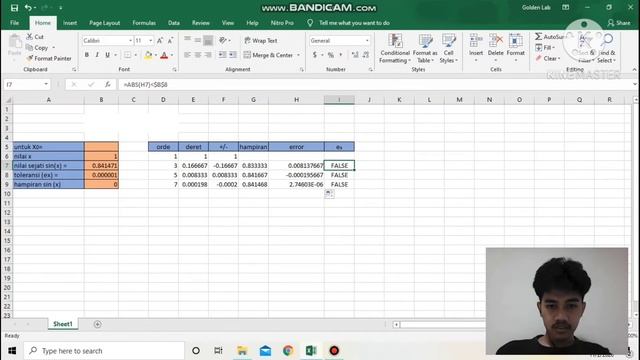
Task: Activate the Format Painter brush
Action: [49, 58]
